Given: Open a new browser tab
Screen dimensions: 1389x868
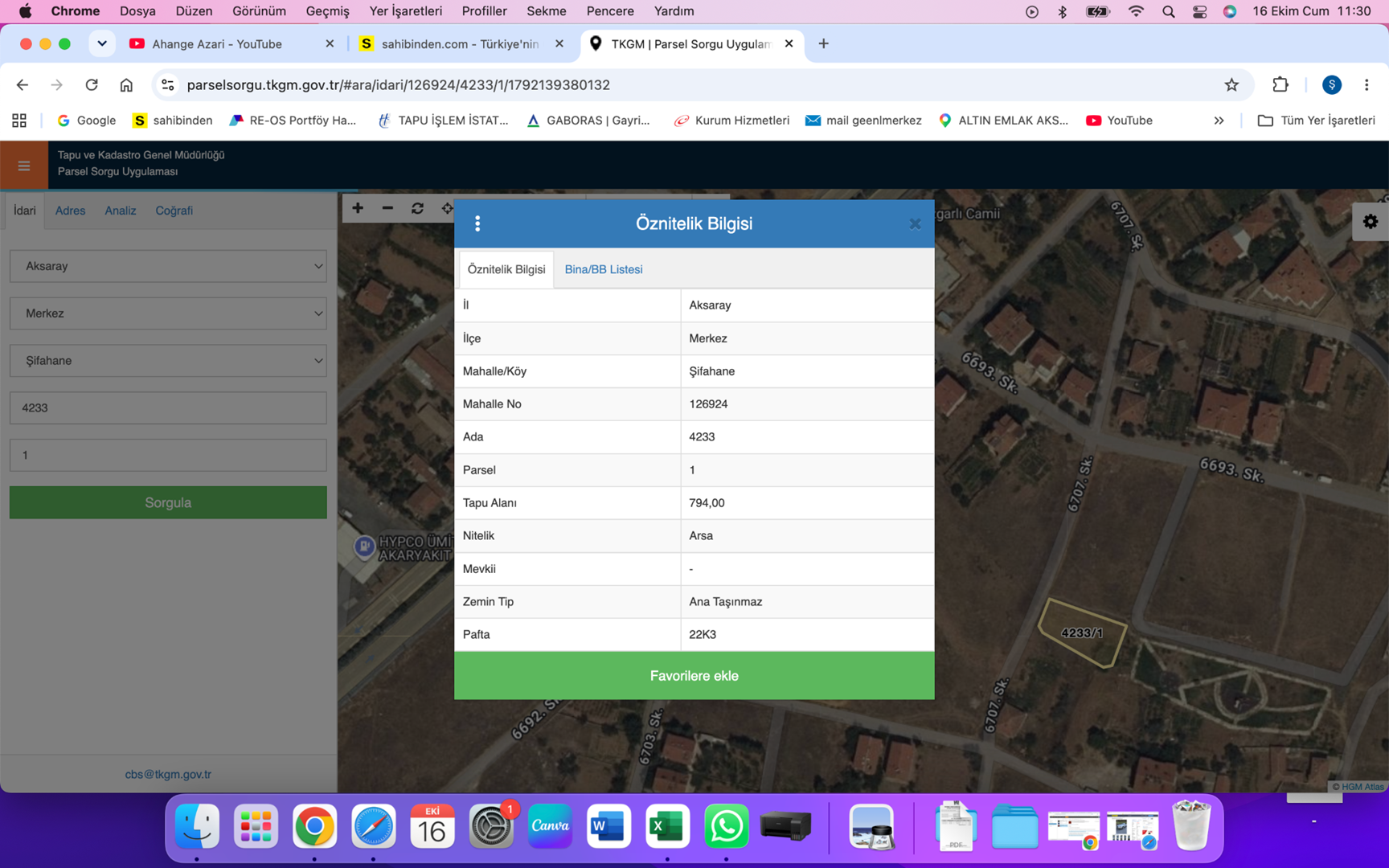Looking at the screenshot, I should [x=823, y=44].
